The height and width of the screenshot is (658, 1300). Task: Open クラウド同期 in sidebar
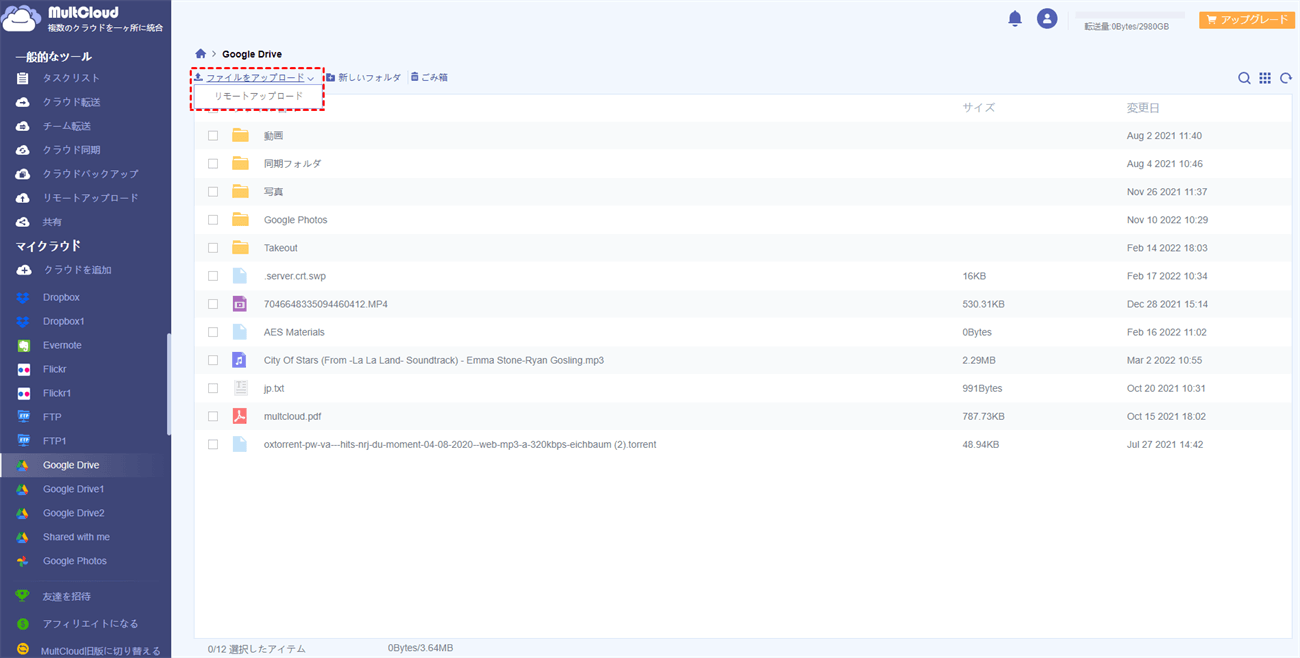71,150
